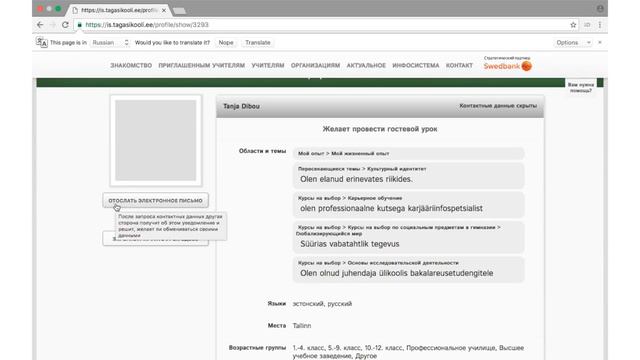Viewport: 640px width, 360px height.
Task: Click 'Курсы на выбор > Карьерное обучение' label
Action: click(350, 198)
